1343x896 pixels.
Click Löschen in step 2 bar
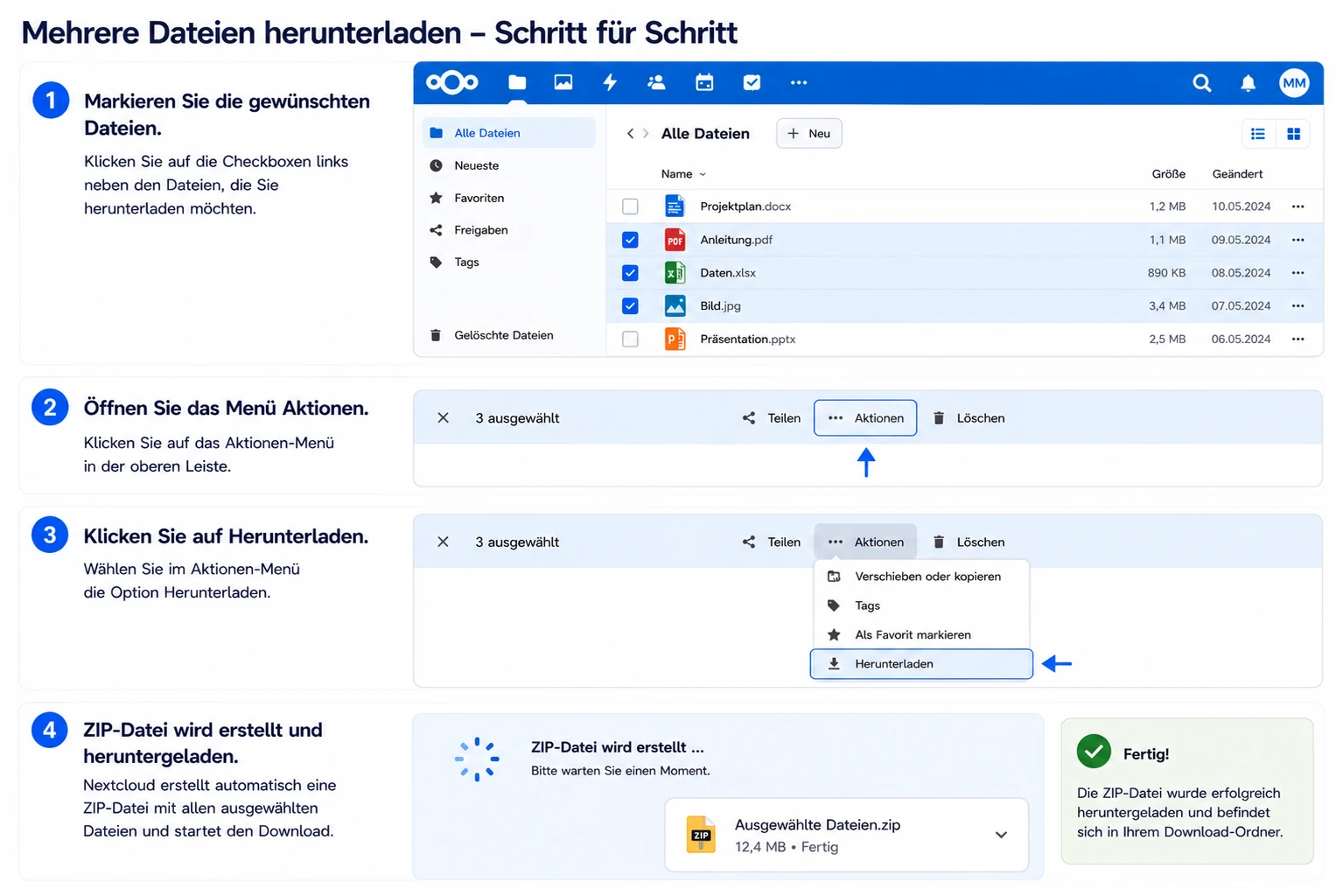(969, 418)
